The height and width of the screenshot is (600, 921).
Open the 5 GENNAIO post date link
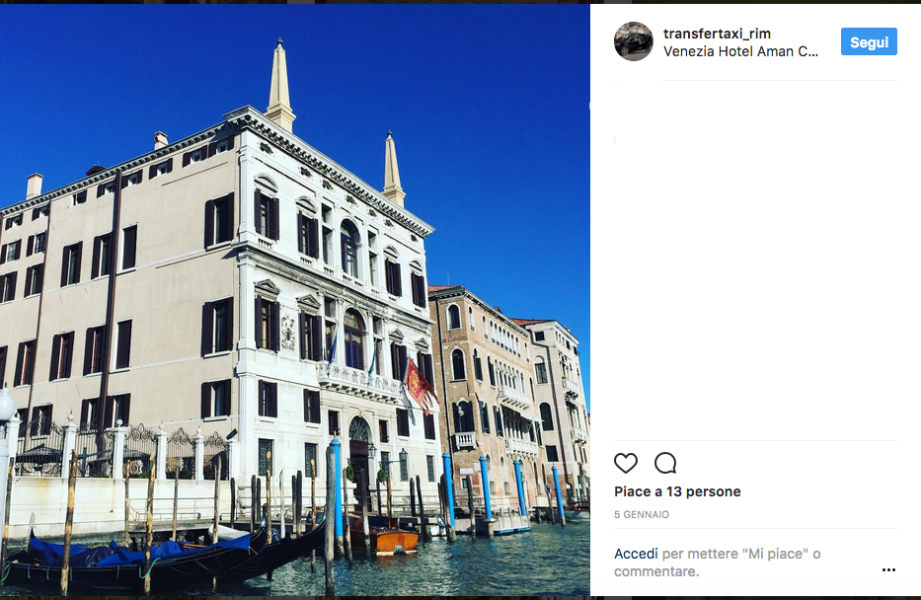[641, 514]
